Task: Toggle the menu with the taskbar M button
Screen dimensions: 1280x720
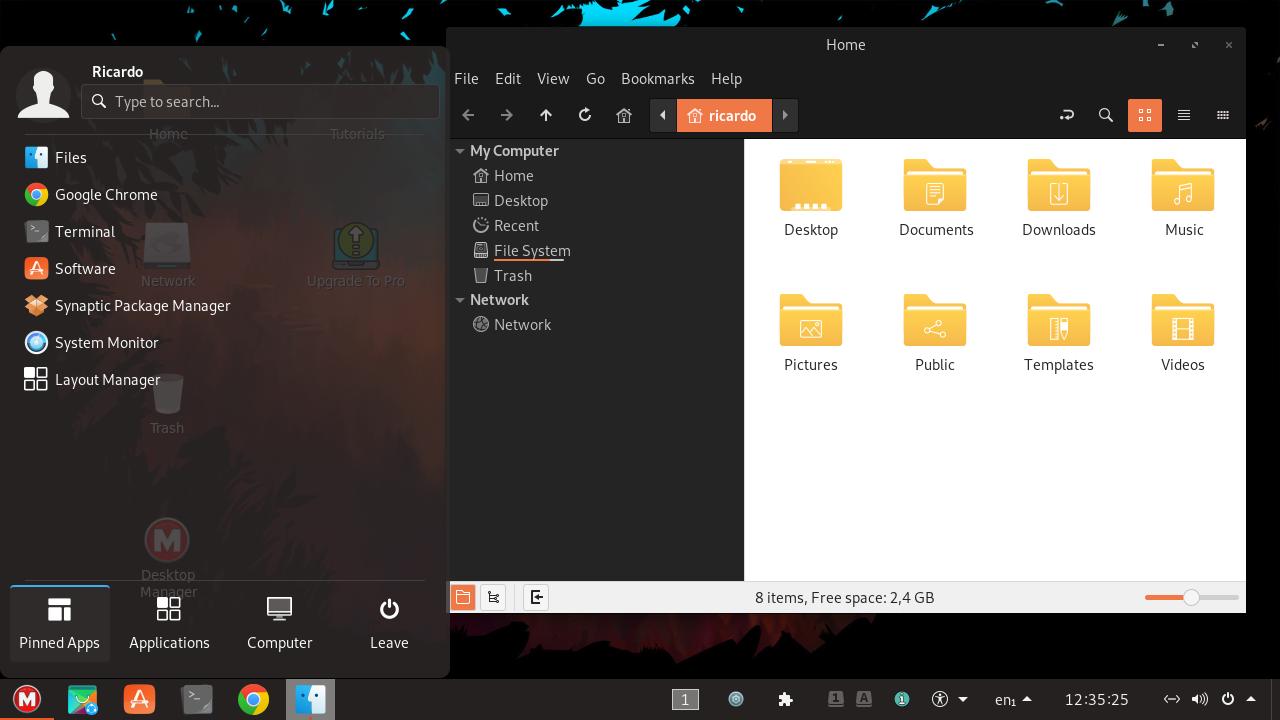Action: [27, 699]
